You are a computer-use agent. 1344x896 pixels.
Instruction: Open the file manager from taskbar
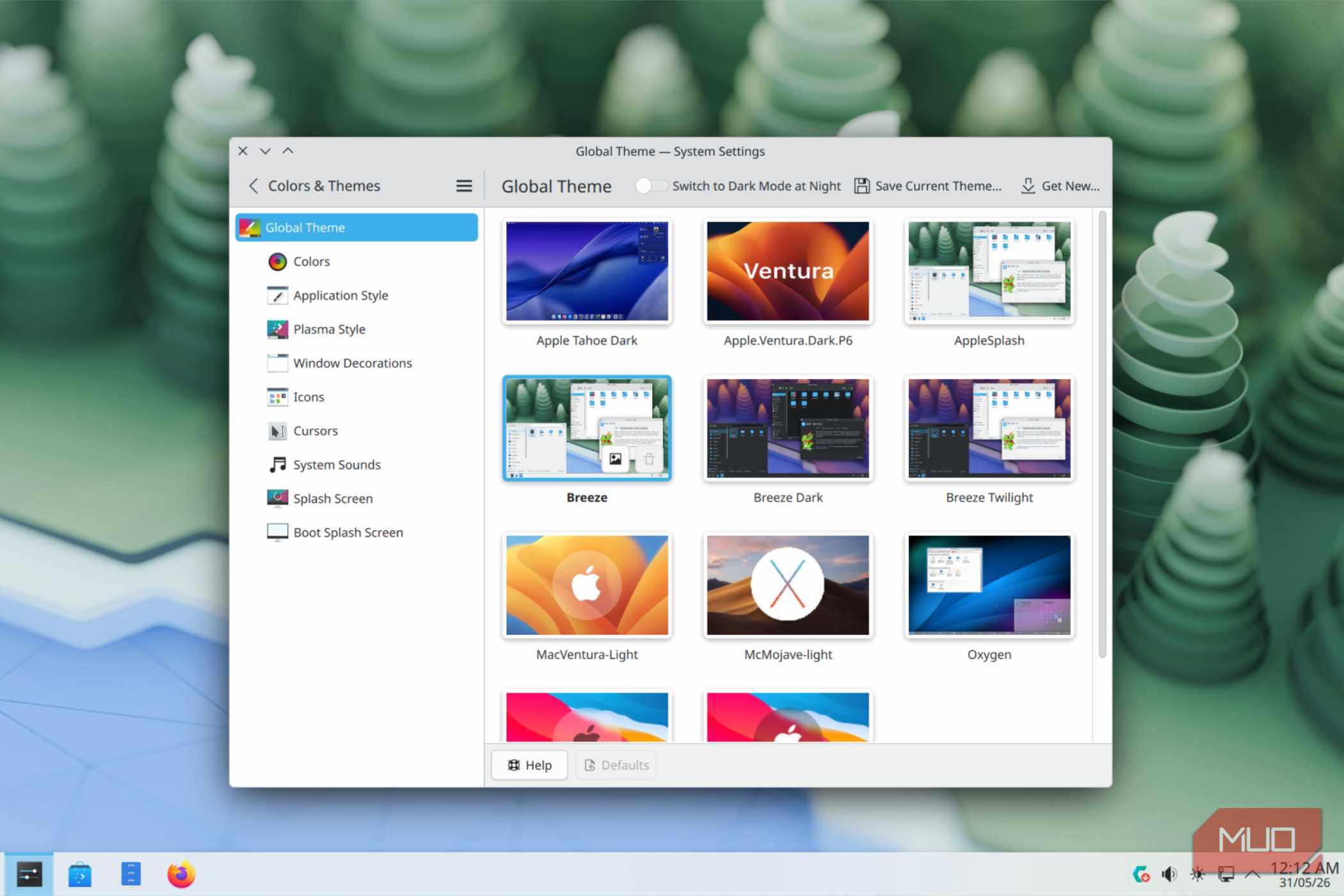[x=131, y=875]
